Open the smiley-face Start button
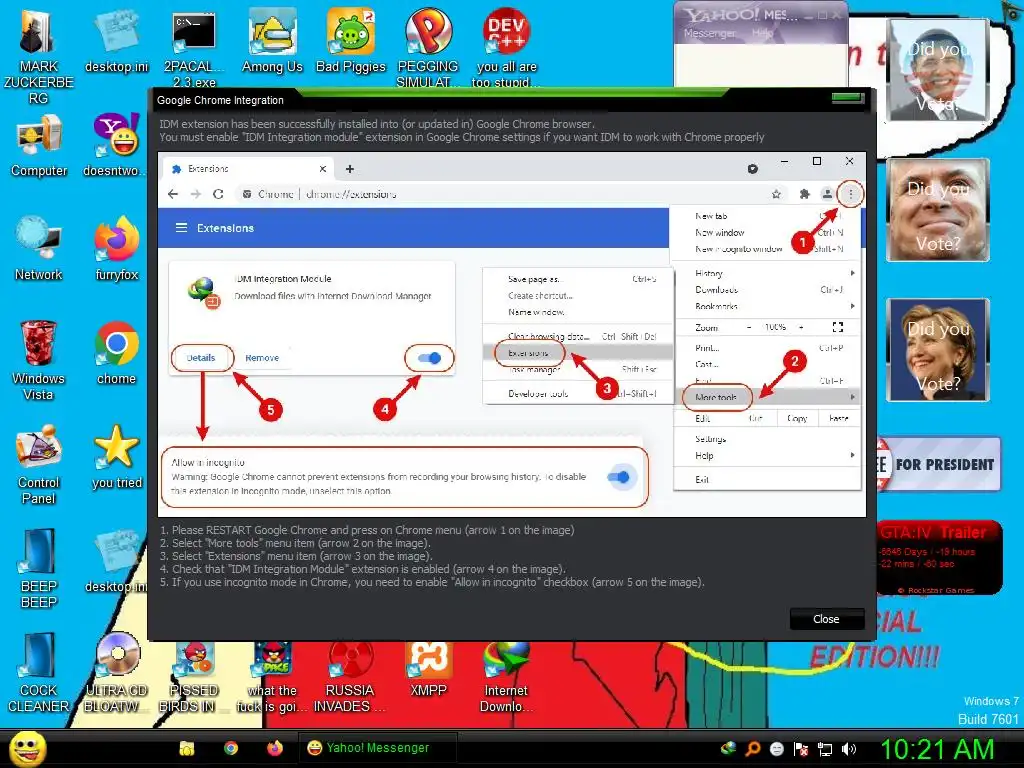Viewport: 1024px width, 768px height. tap(27, 748)
